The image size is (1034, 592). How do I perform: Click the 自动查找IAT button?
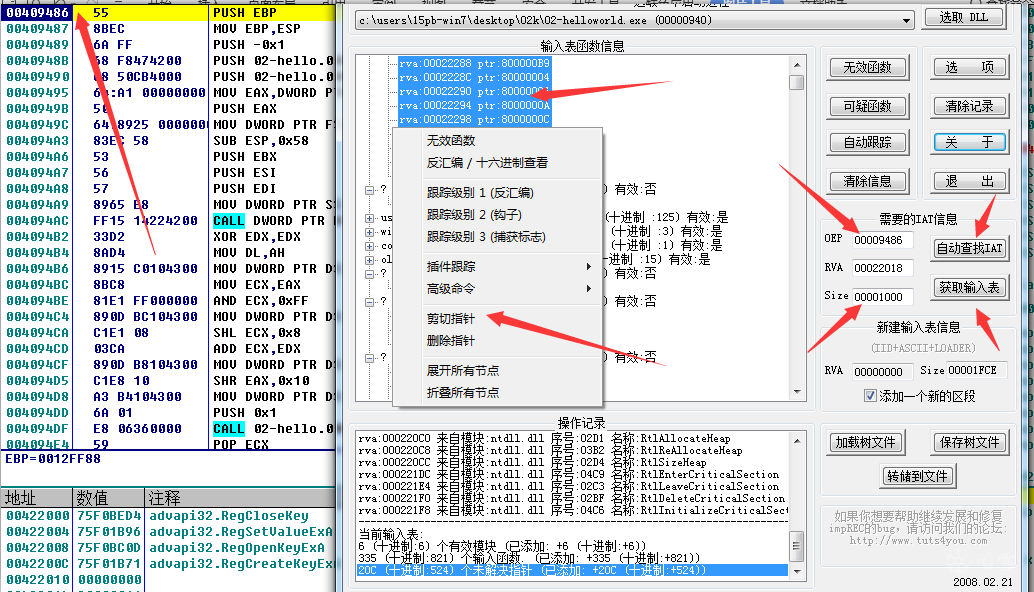[969, 249]
